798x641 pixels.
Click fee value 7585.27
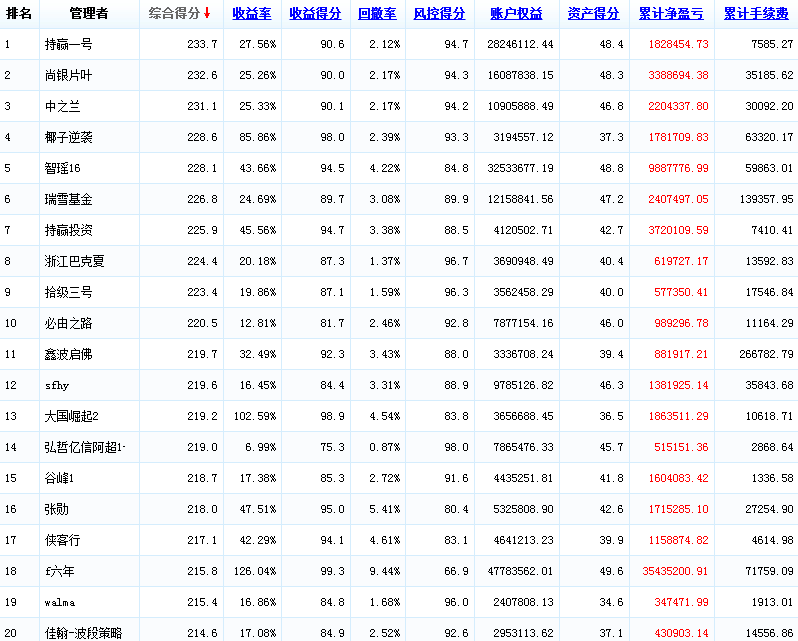pyautogui.click(x=773, y=44)
